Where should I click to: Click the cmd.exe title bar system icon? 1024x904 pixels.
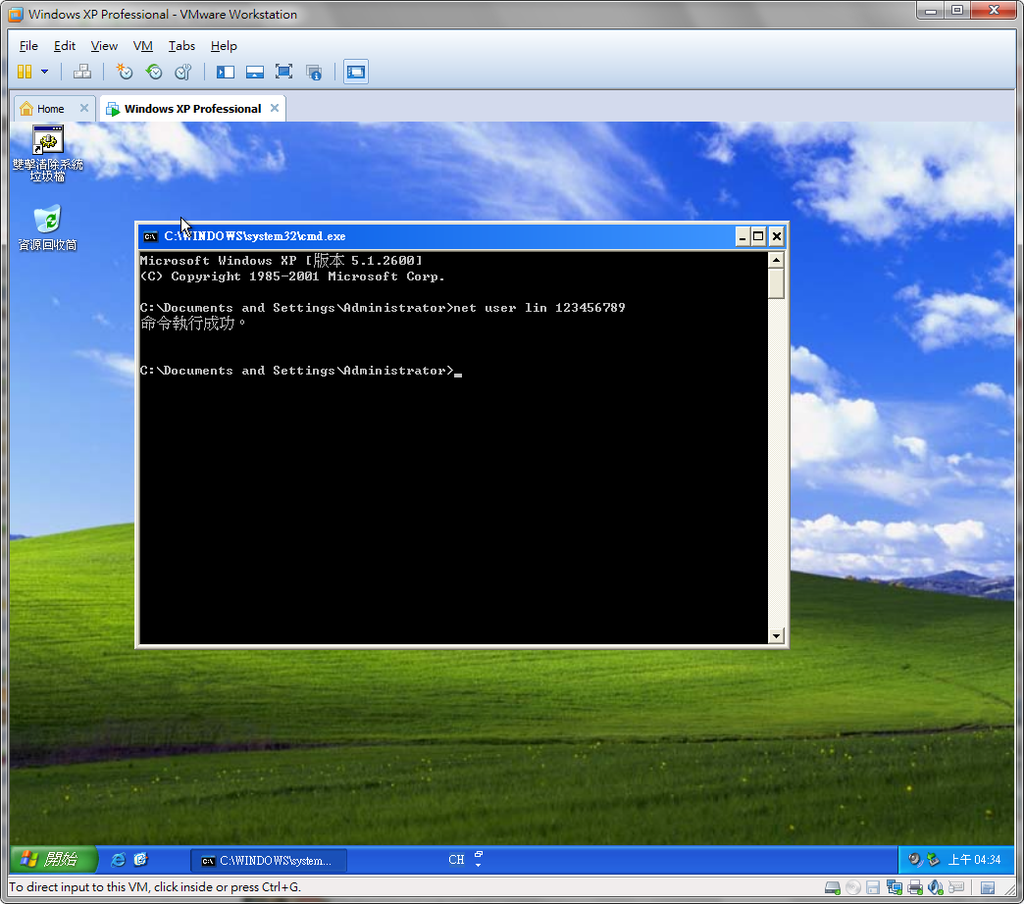point(151,236)
